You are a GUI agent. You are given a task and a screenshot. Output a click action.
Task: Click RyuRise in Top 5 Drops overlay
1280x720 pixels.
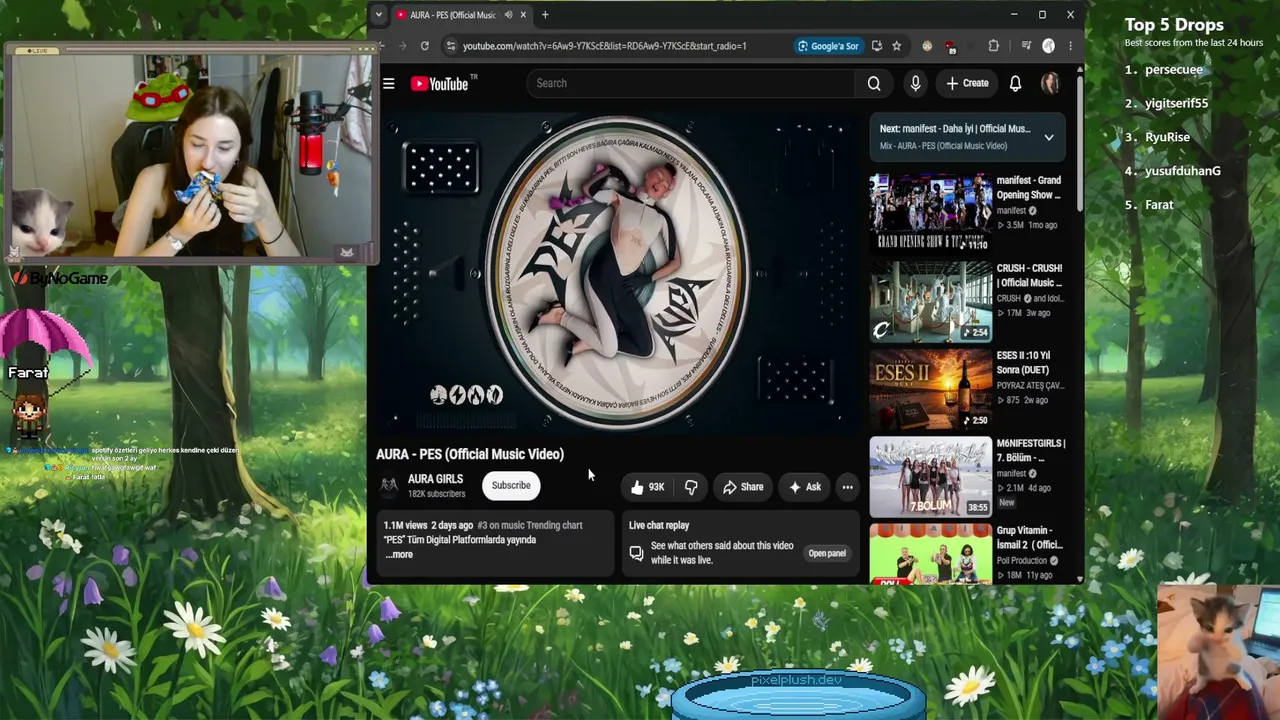tap(1167, 137)
